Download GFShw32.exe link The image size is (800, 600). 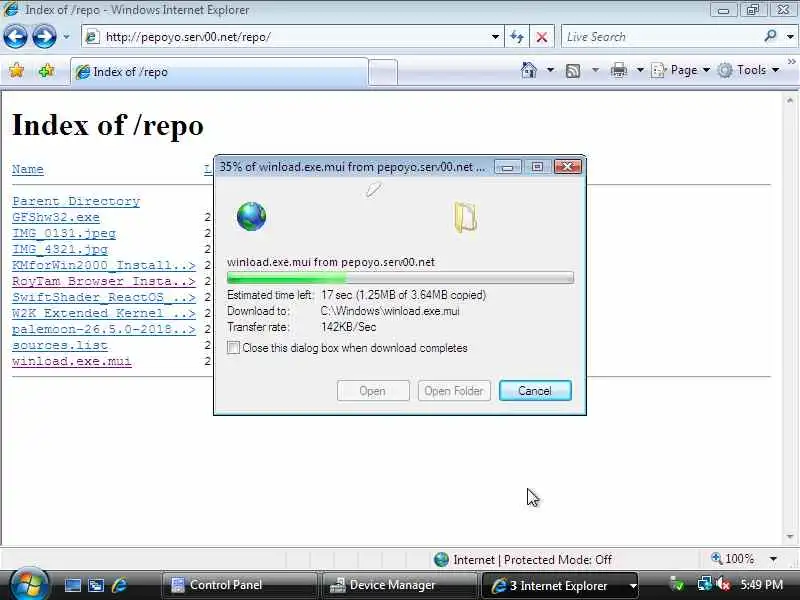tap(56, 217)
